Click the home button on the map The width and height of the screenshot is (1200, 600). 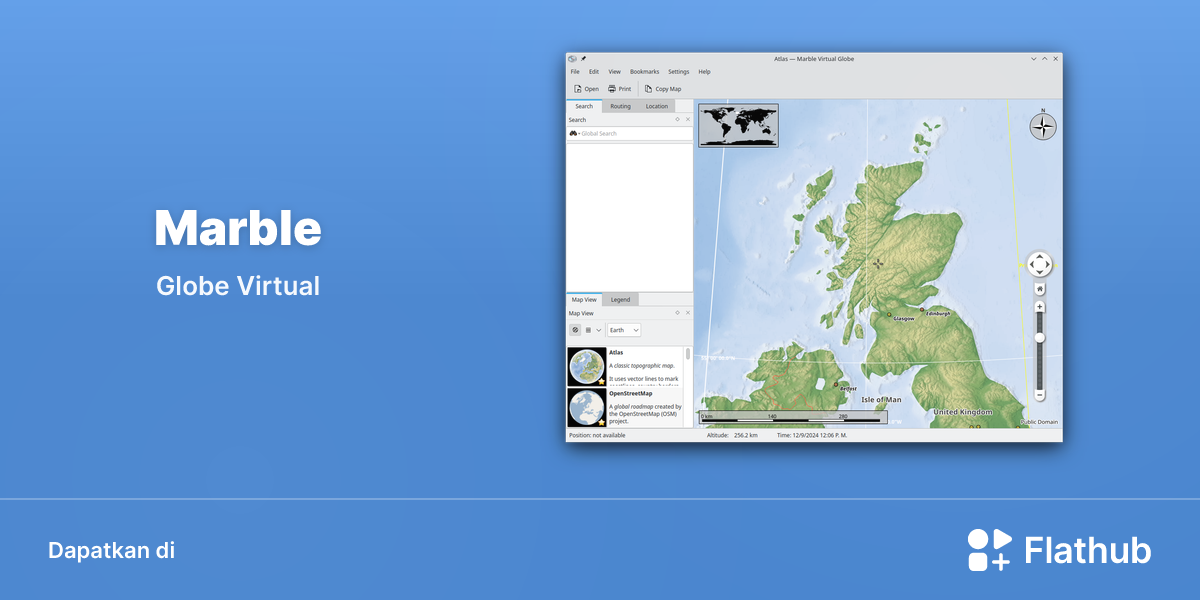[x=1040, y=288]
